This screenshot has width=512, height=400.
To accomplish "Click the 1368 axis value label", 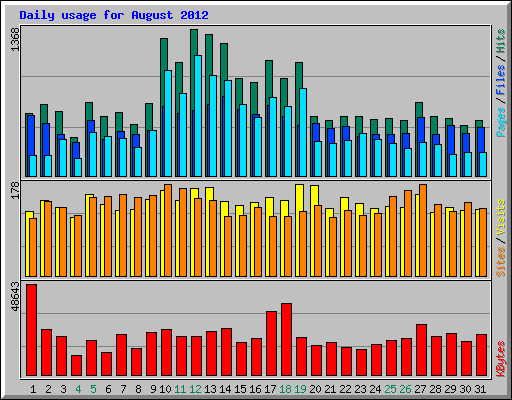I will point(16,39).
